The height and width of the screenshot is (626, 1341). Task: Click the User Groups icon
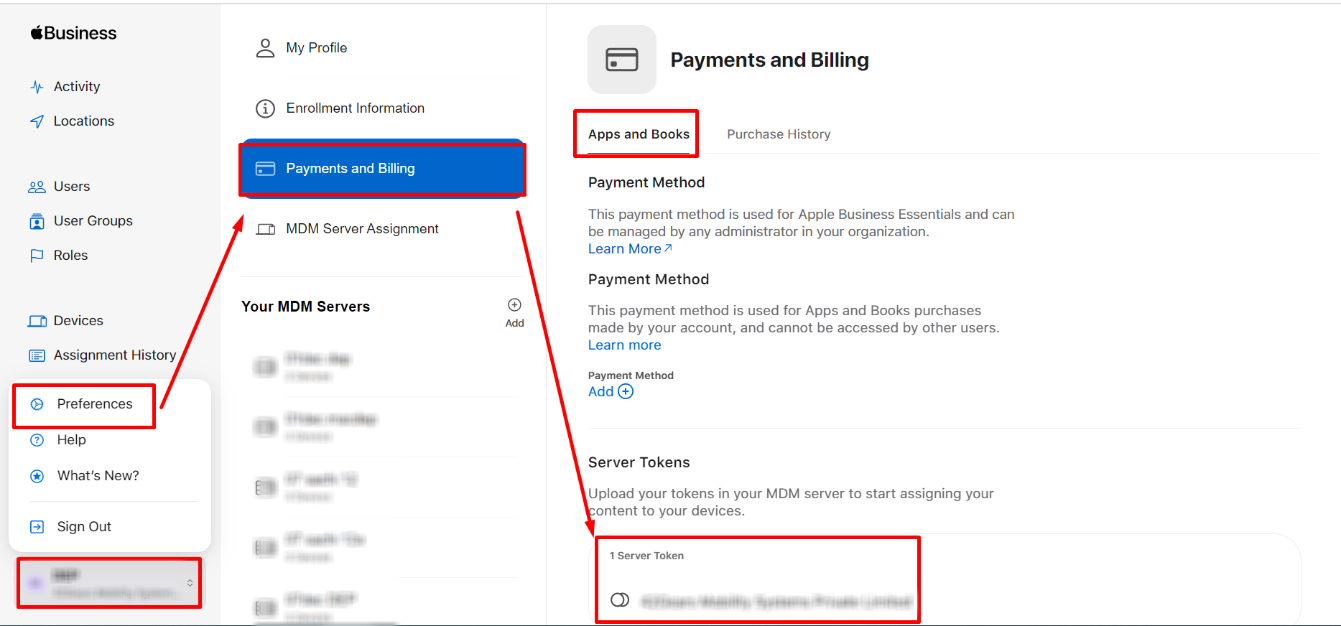click(35, 220)
